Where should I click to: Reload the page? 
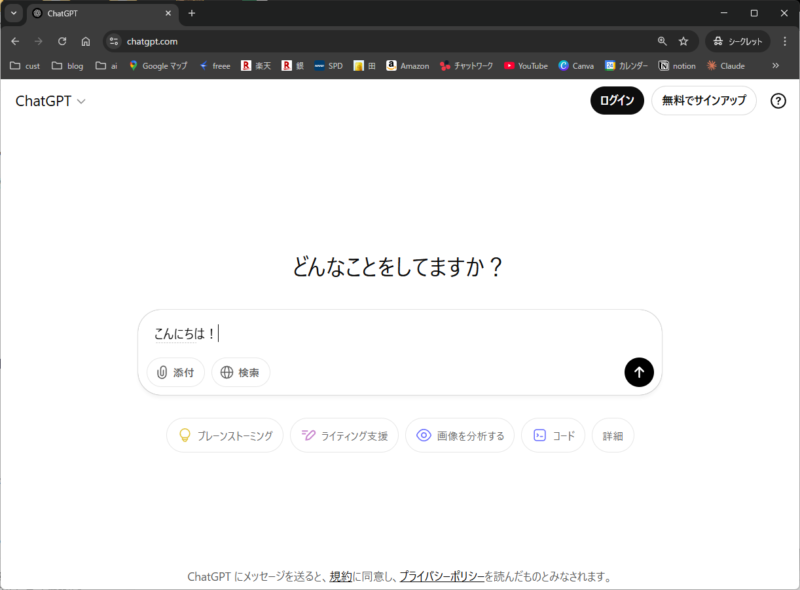tap(62, 41)
